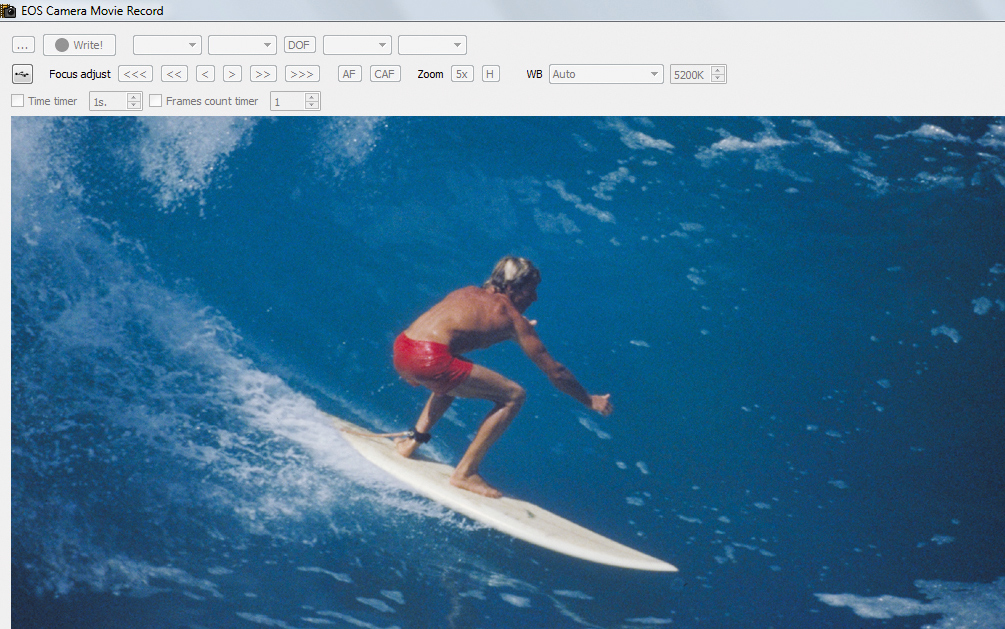Screen dimensions: 1005x629
Task: Toggle the CAF continuous autofocus button
Action: (x=385, y=74)
